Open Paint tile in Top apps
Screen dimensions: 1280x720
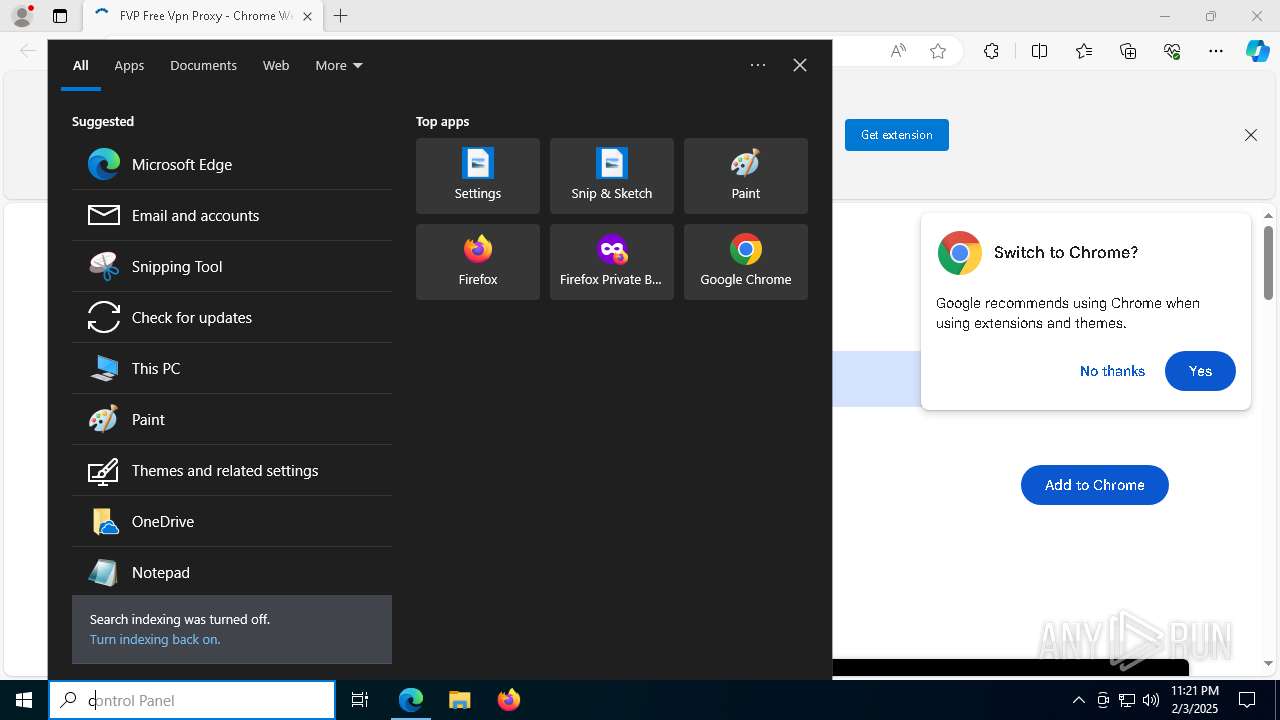point(746,176)
